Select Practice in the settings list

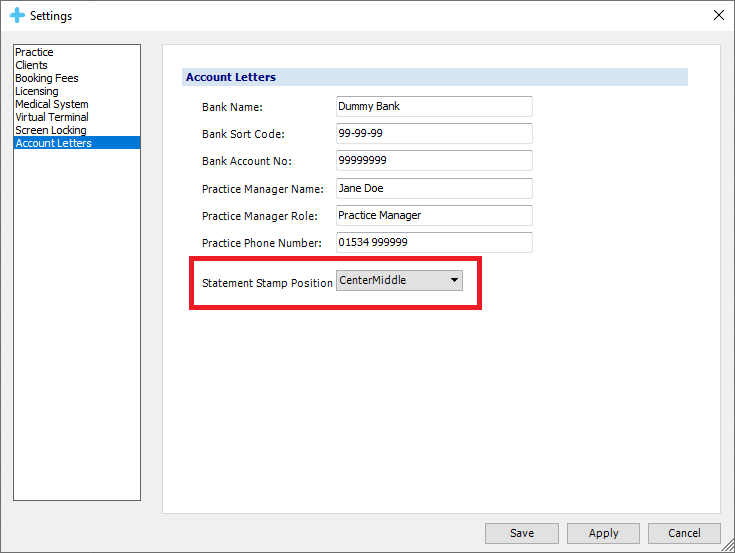coord(34,52)
